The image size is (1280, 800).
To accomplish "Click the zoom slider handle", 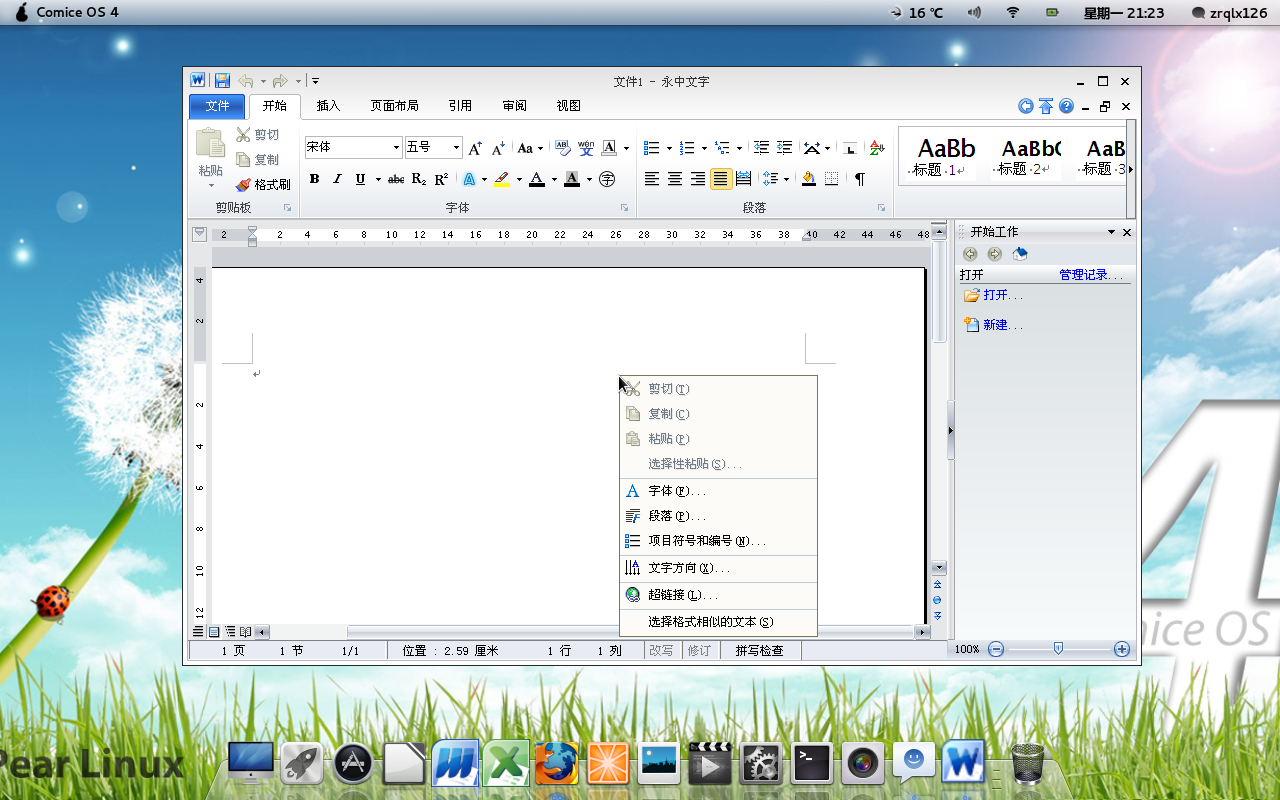I will [1058, 650].
